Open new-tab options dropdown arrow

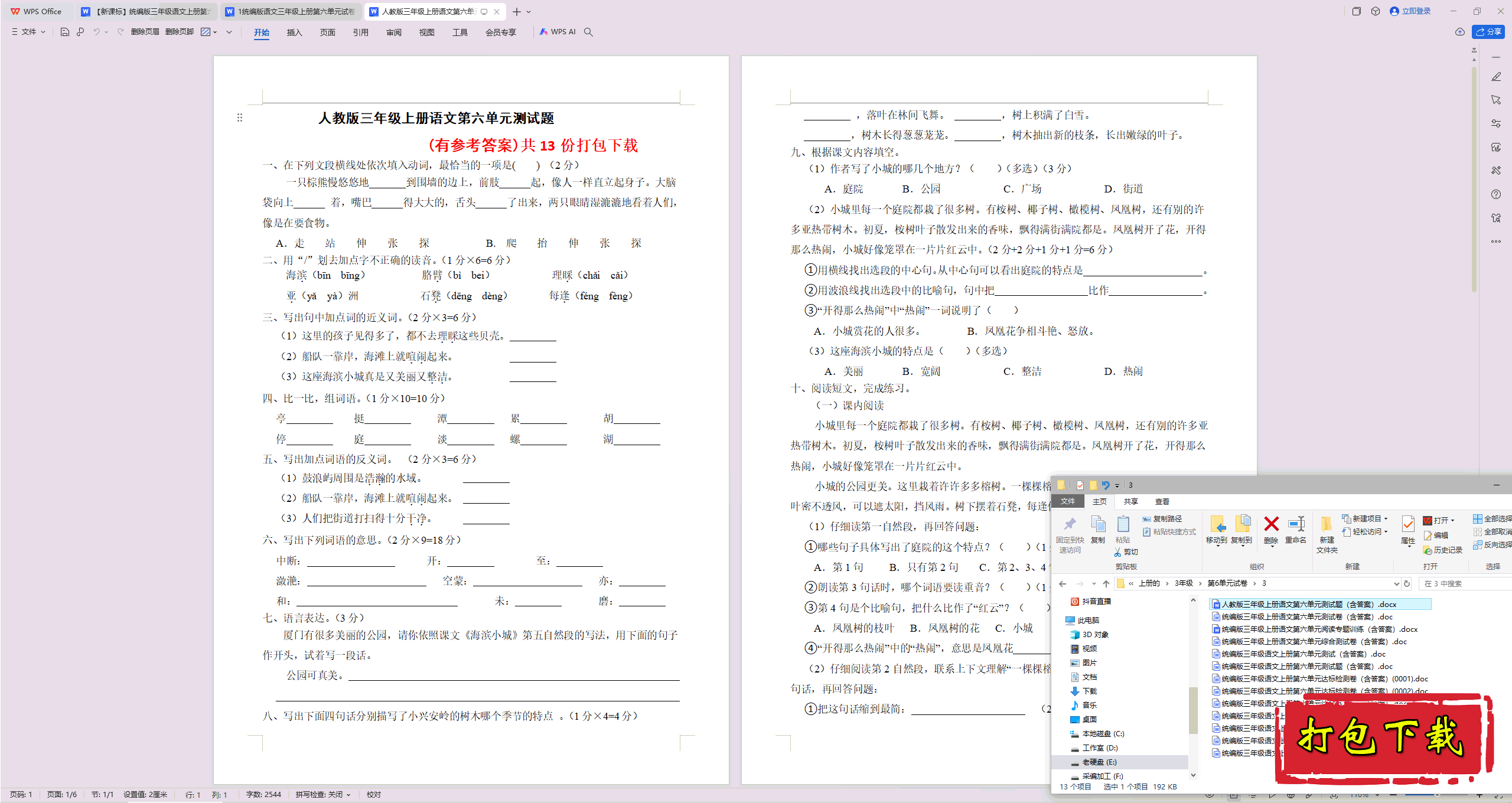[x=529, y=12]
